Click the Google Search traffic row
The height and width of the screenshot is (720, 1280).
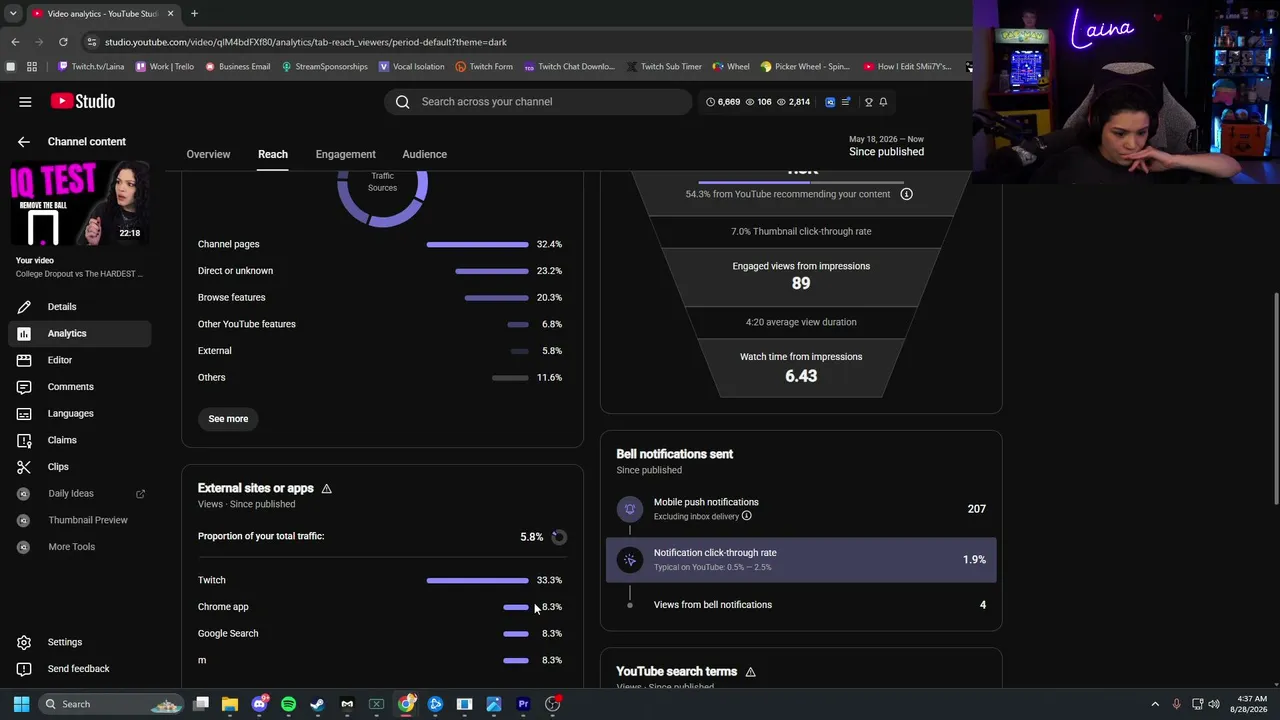[x=380, y=634]
